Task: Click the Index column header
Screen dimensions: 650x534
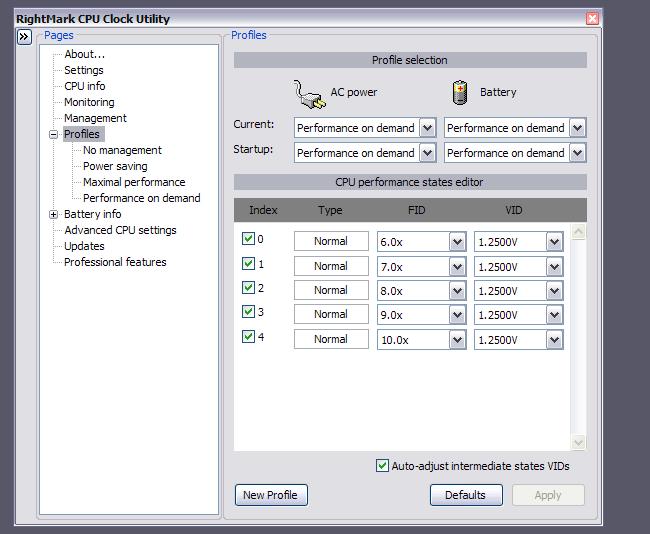Action: coord(263,210)
